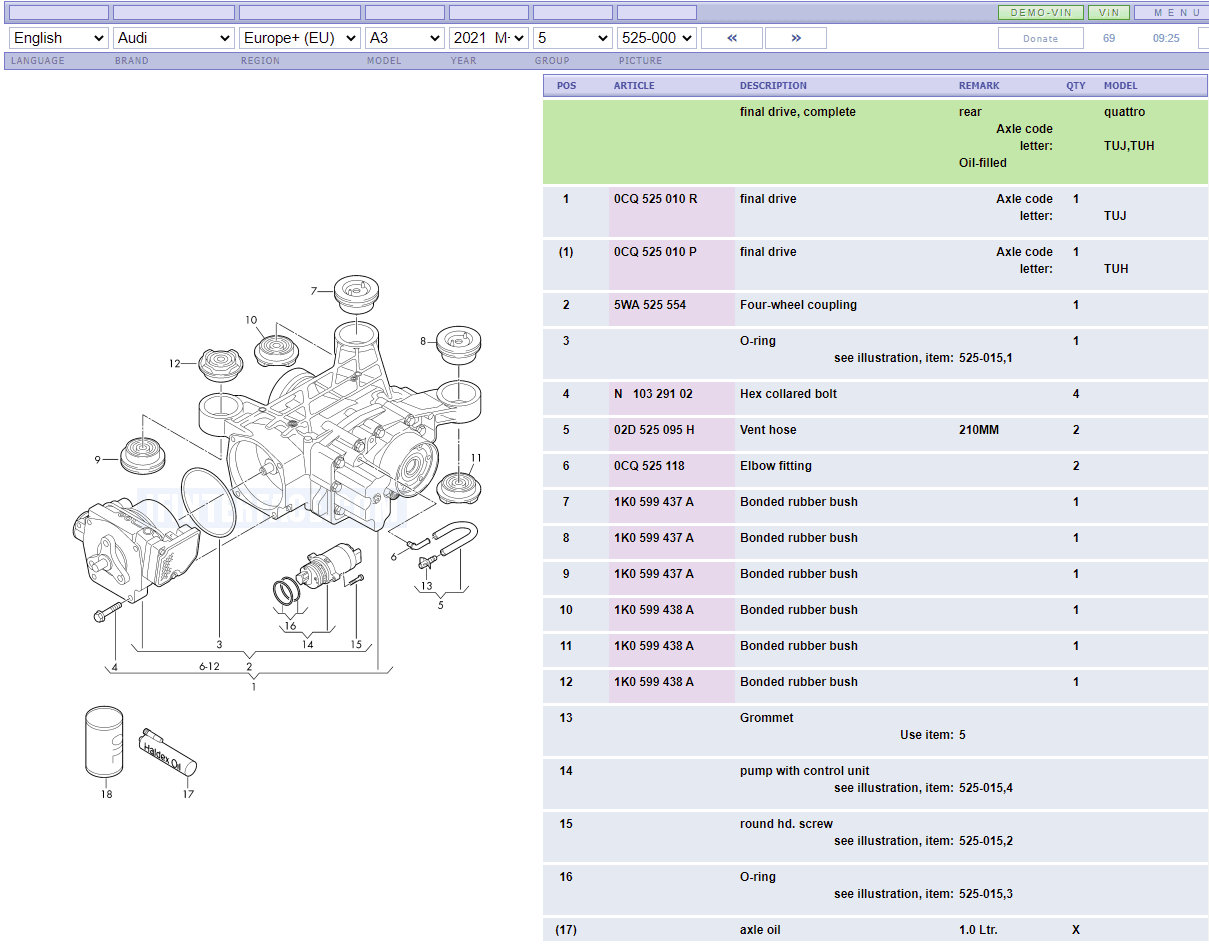Click the oil canister item 18 drawing
The height and width of the screenshot is (945, 1209).
pos(104,742)
